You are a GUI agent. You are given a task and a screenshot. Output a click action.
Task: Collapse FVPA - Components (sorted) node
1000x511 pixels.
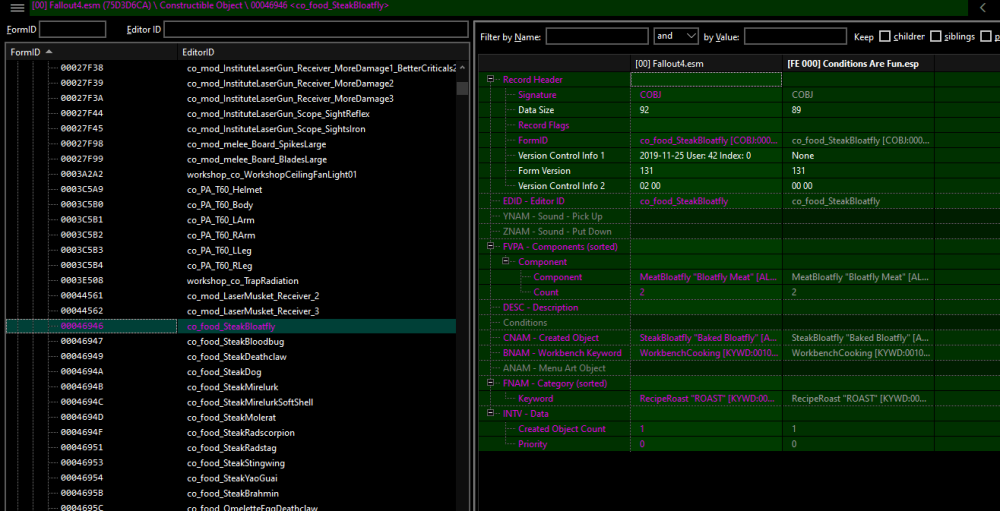490,246
